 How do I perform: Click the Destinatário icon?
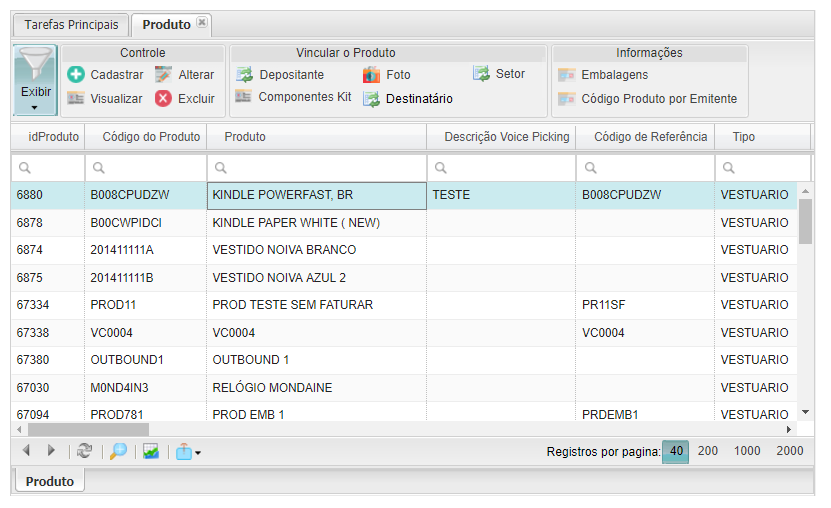pyautogui.click(x=372, y=99)
